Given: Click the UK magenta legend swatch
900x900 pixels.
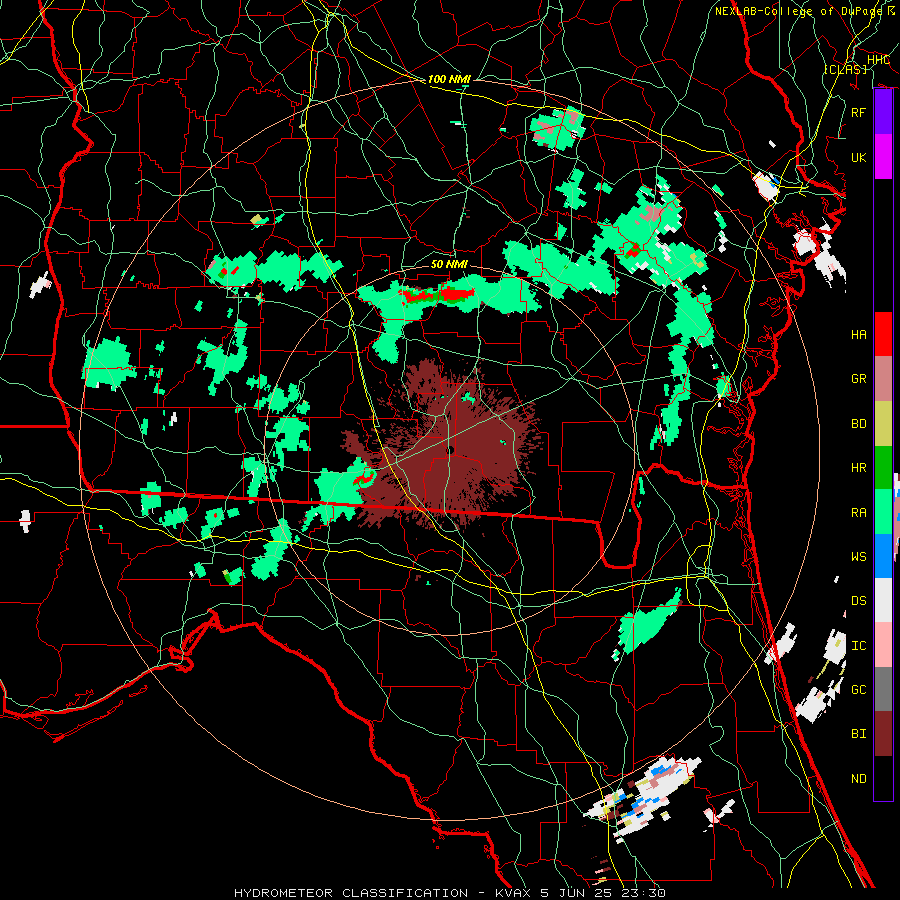Looking at the screenshot, I should [883, 157].
